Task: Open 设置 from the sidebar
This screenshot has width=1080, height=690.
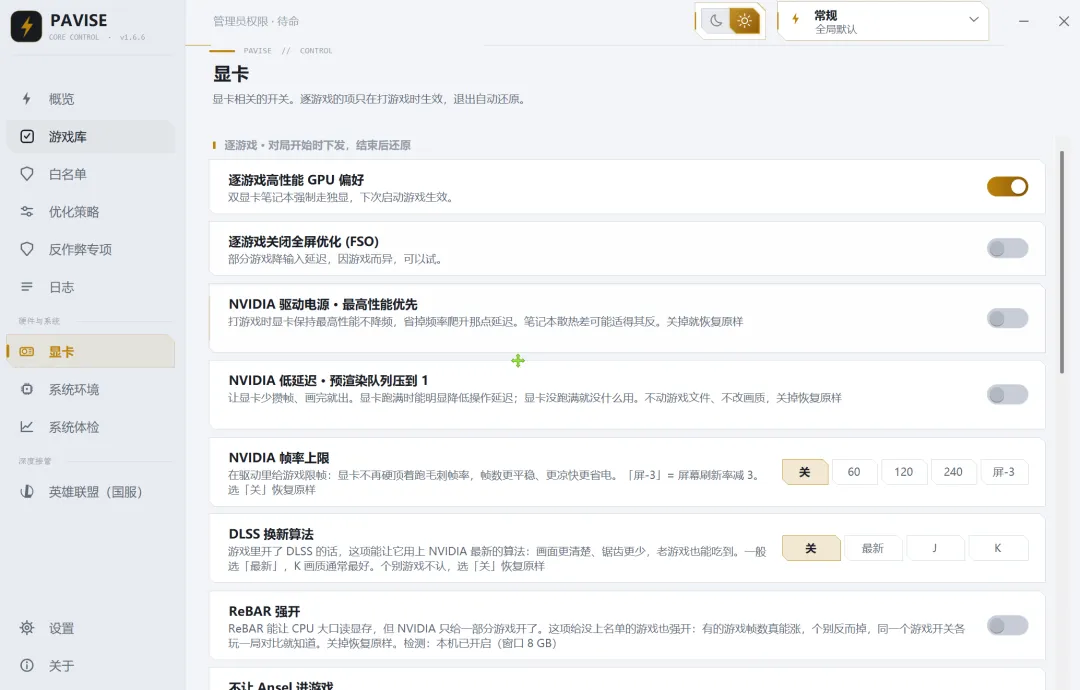Action: click(x=90, y=627)
